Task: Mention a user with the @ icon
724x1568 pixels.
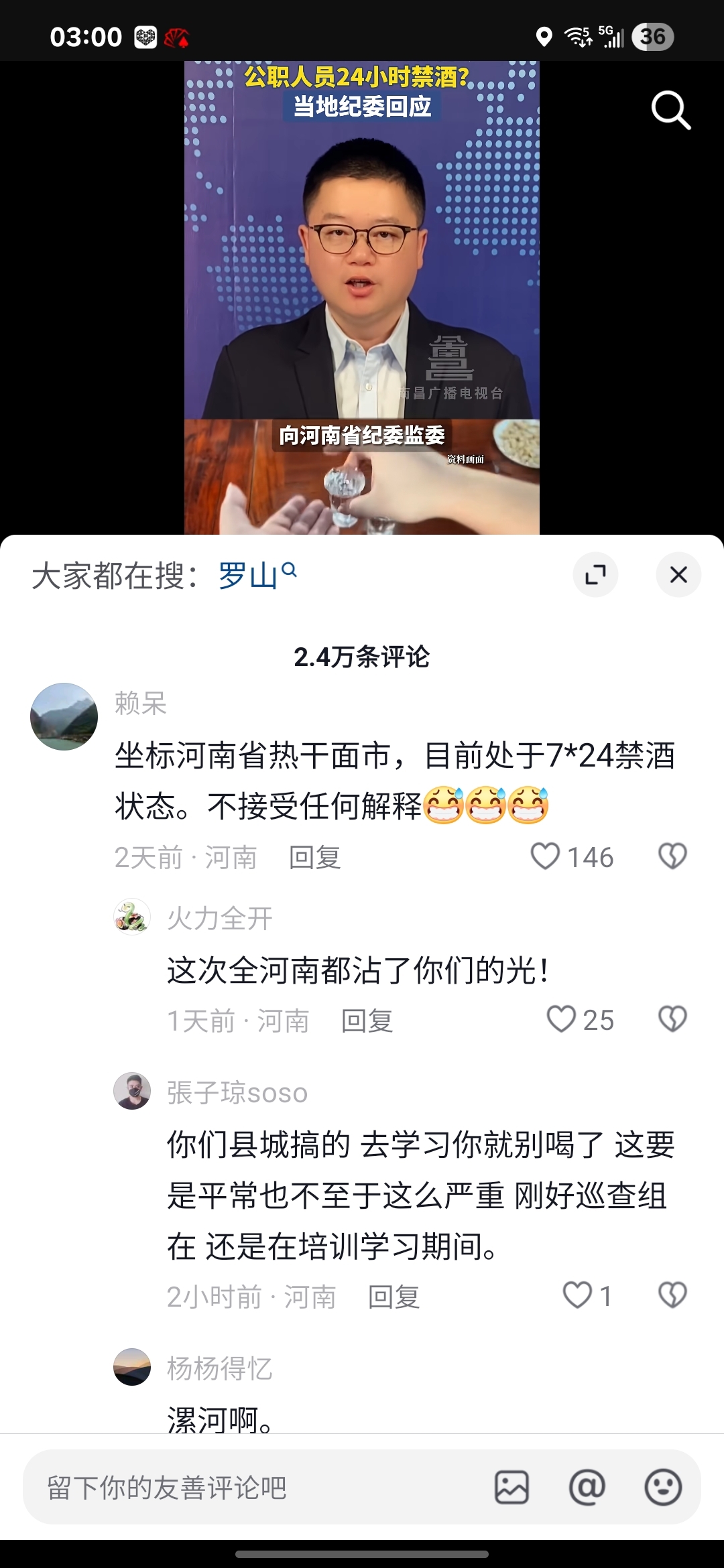Action: pos(587,1488)
